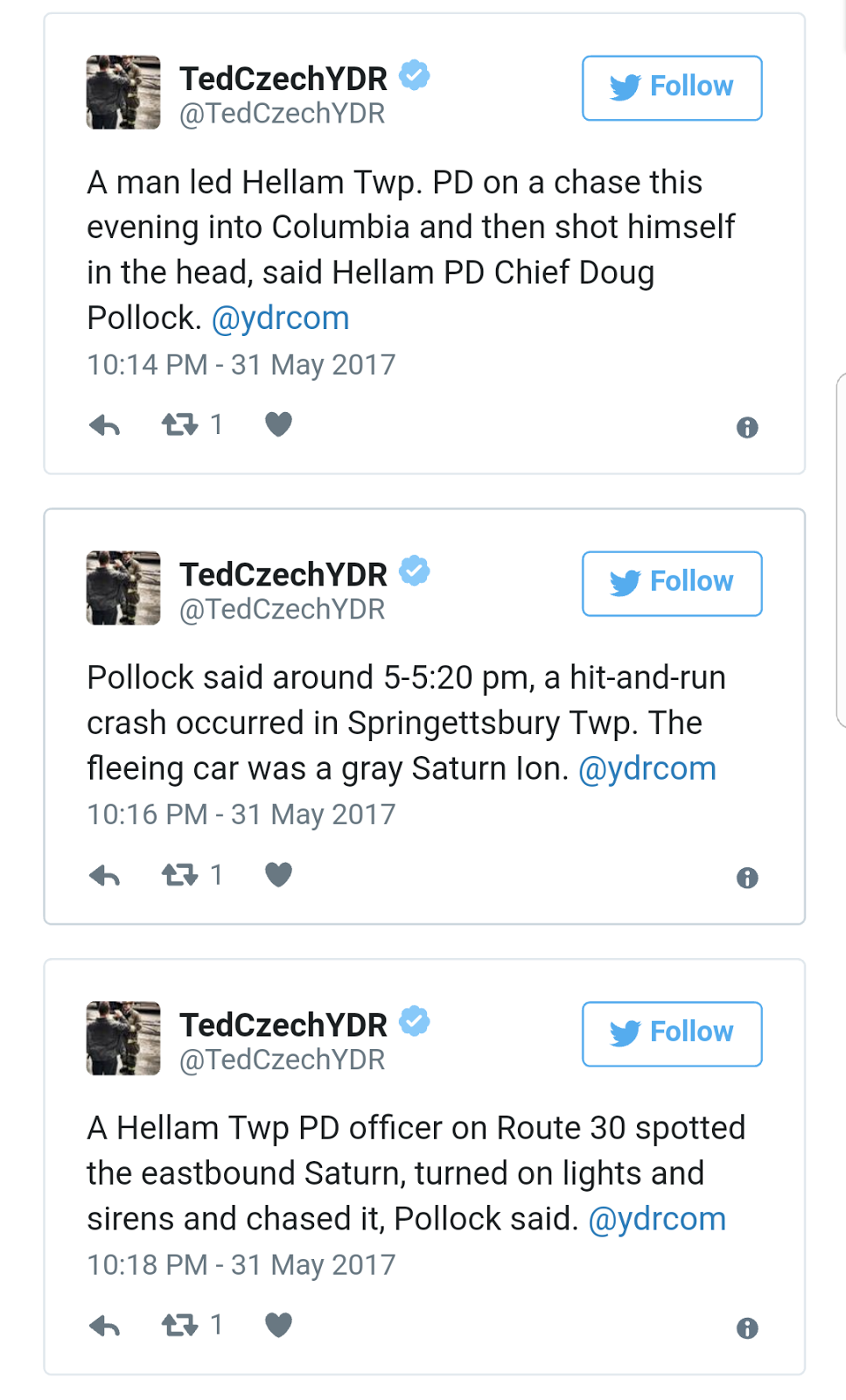Like the tweet about the Columbia chase
This screenshot has width=846, height=1400.
[278, 424]
